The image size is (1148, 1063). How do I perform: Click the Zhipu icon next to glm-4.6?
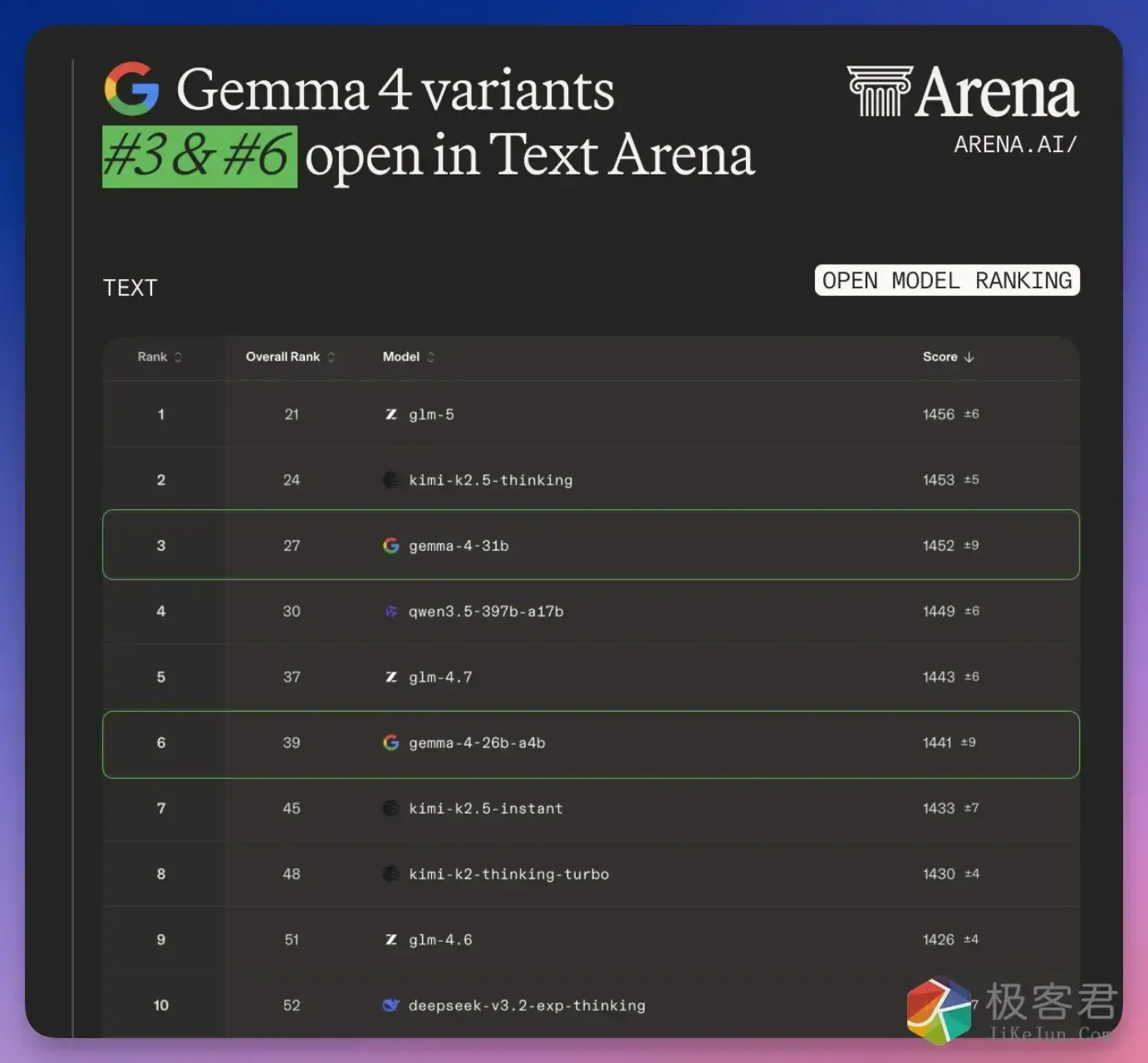[390, 939]
